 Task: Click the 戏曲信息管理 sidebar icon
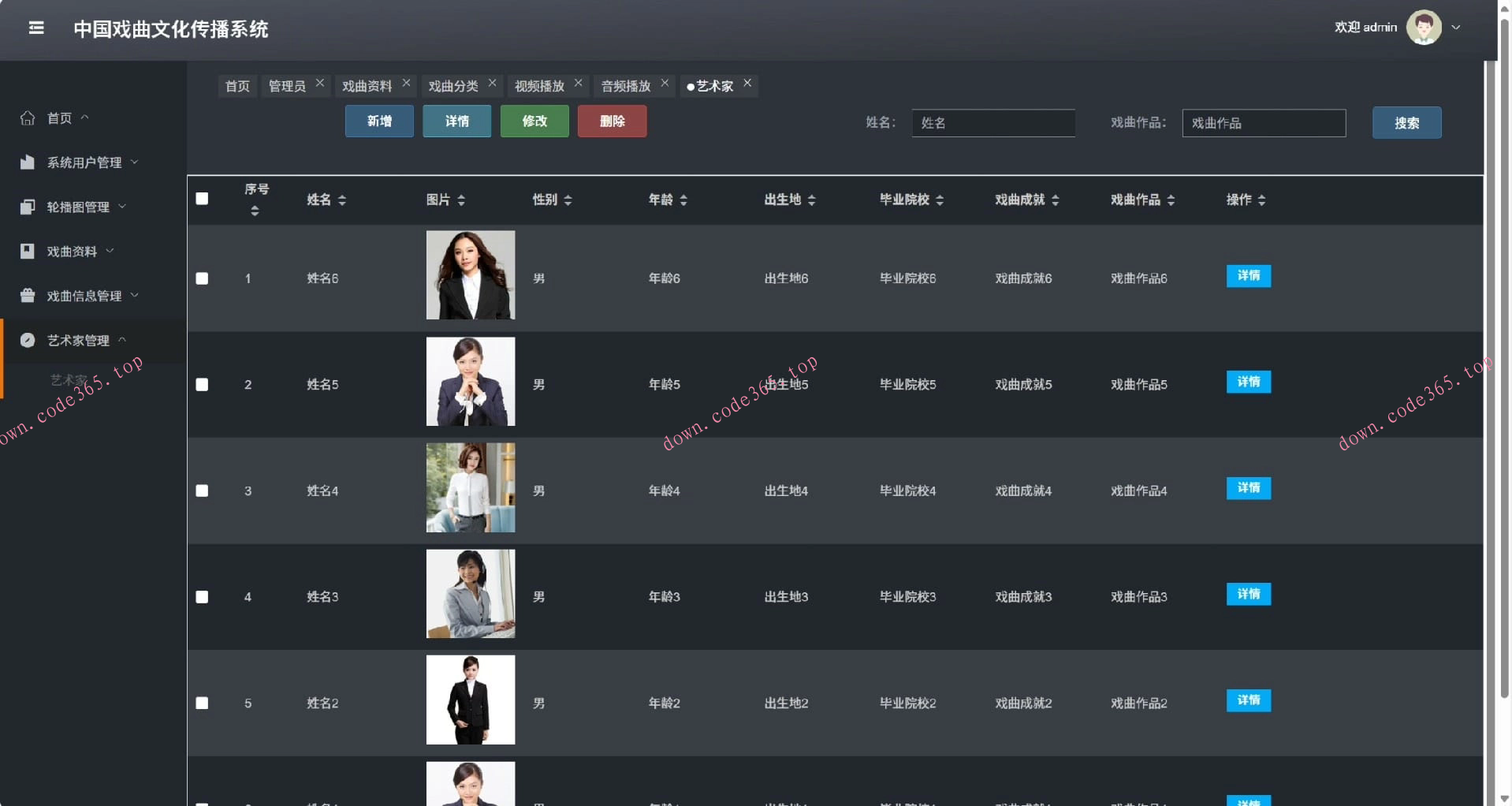click(28, 296)
